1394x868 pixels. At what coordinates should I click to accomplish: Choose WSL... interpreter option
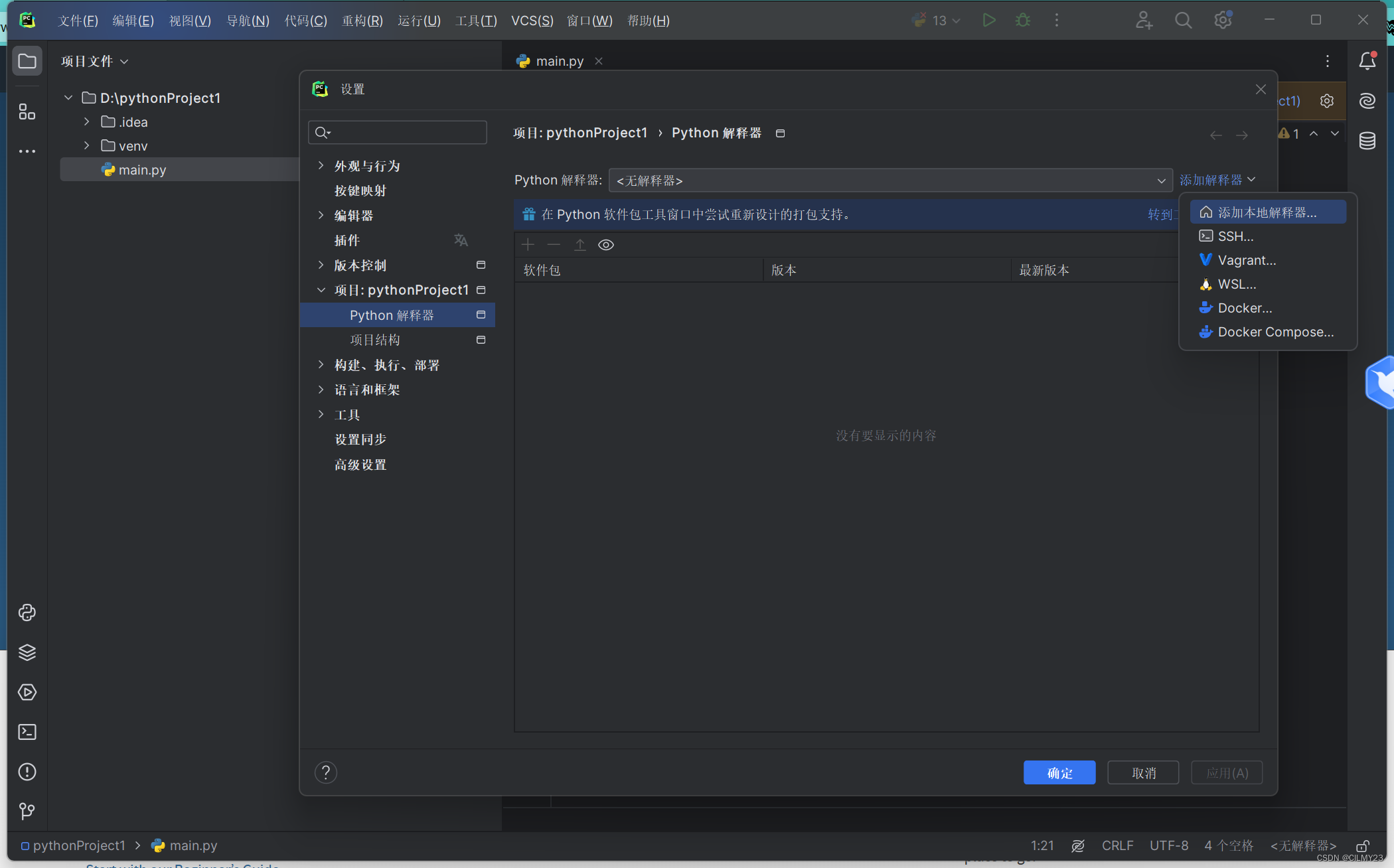click(1268, 284)
